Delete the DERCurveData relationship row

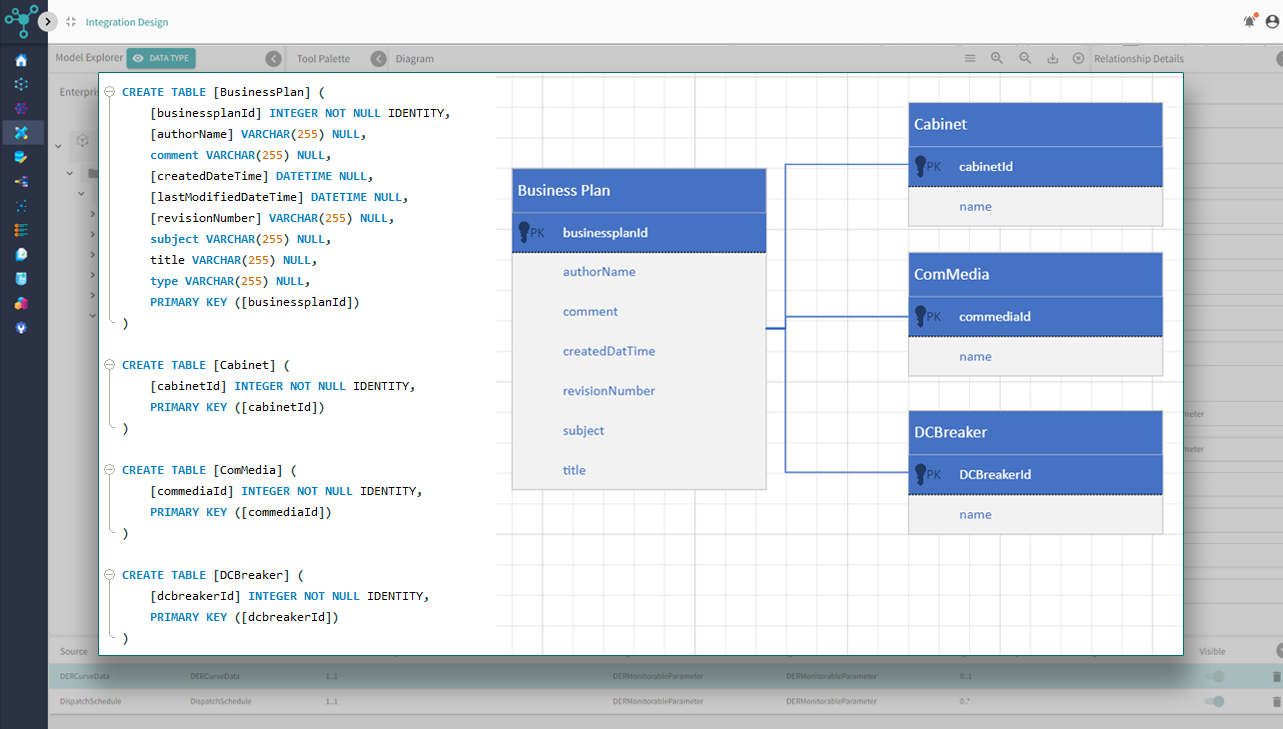tap(1276, 677)
